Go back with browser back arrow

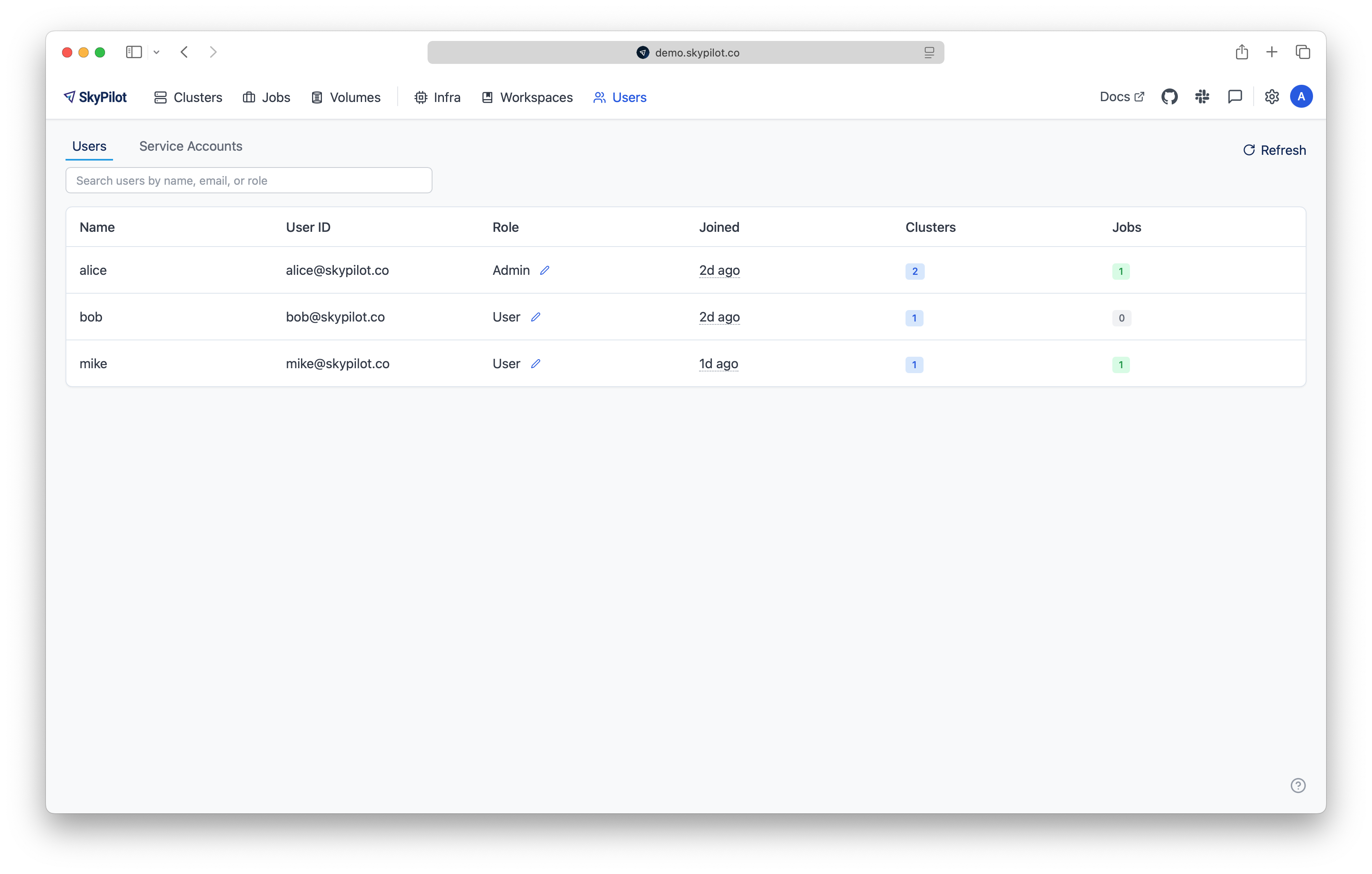[x=184, y=52]
